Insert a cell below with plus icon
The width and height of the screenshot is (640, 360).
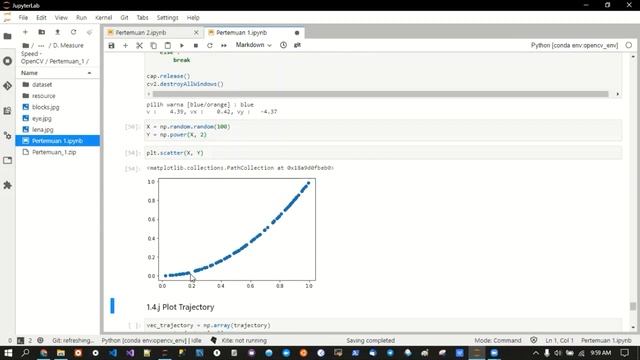[x=125, y=45]
